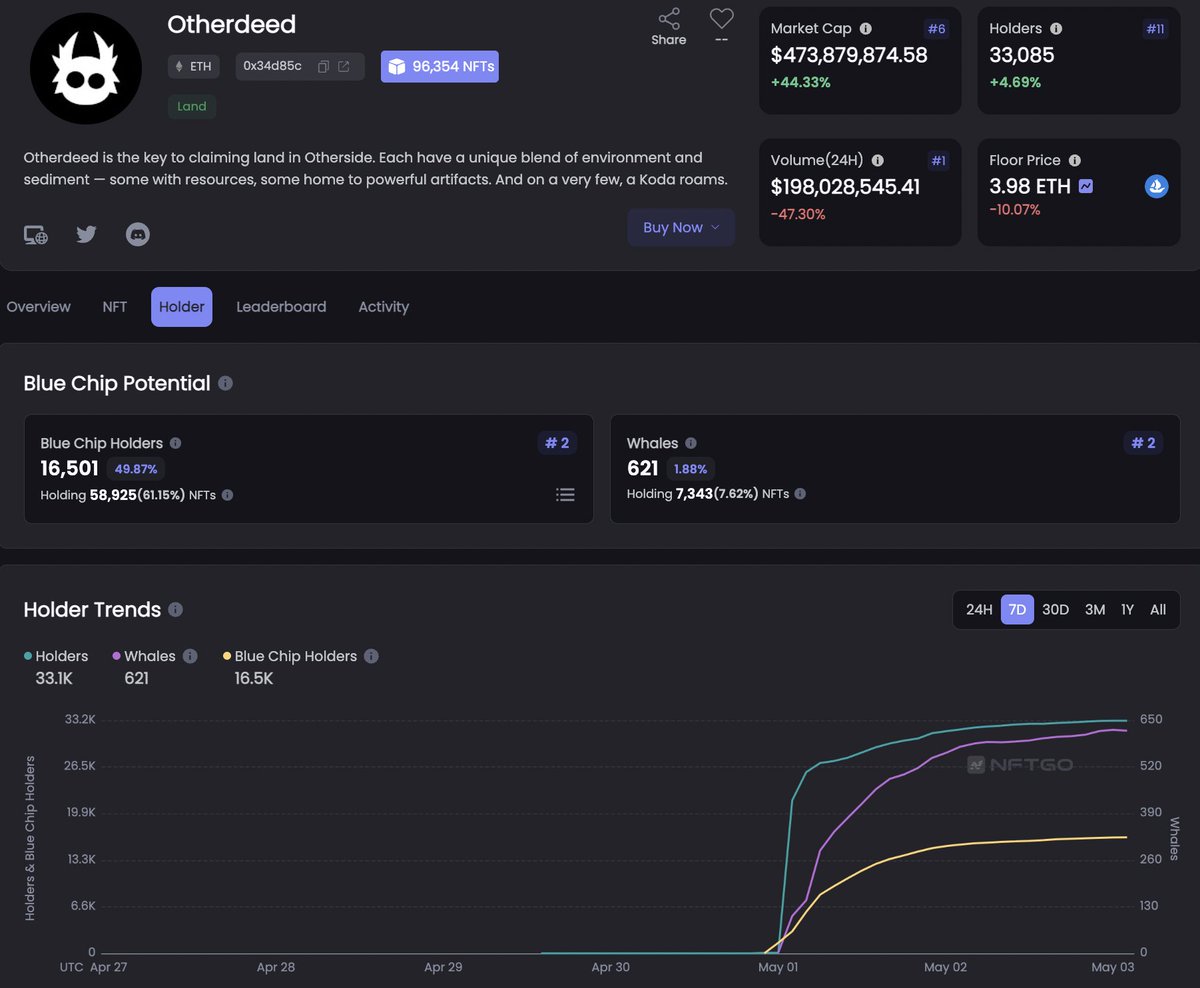Open floor price chart icon beside 3.98 ETH
The width and height of the screenshot is (1200, 988).
point(1085,186)
